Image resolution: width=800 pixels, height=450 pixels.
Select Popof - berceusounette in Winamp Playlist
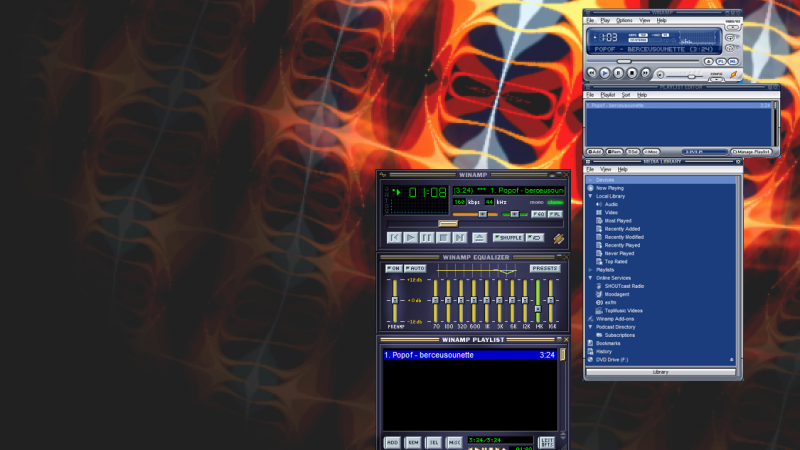(469, 355)
